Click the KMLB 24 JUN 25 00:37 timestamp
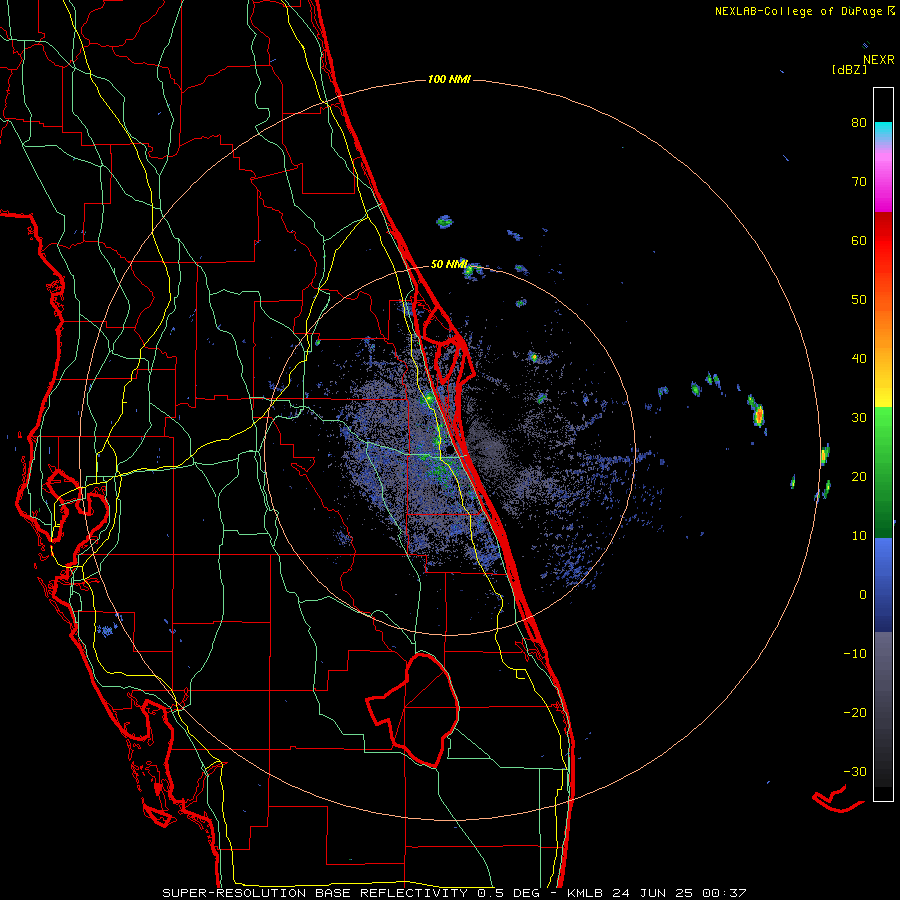This screenshot has height=900, width=900. [657, 893]
